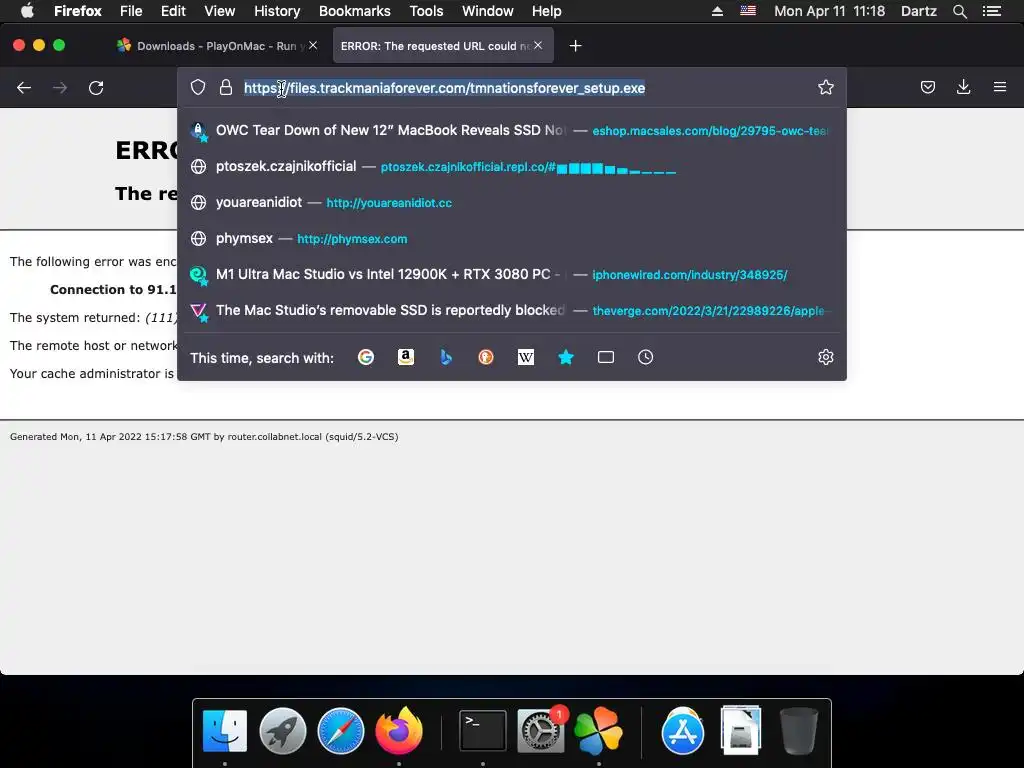Open the Firefox hamburger menu
1024x768 pixels.
point(999,87)
